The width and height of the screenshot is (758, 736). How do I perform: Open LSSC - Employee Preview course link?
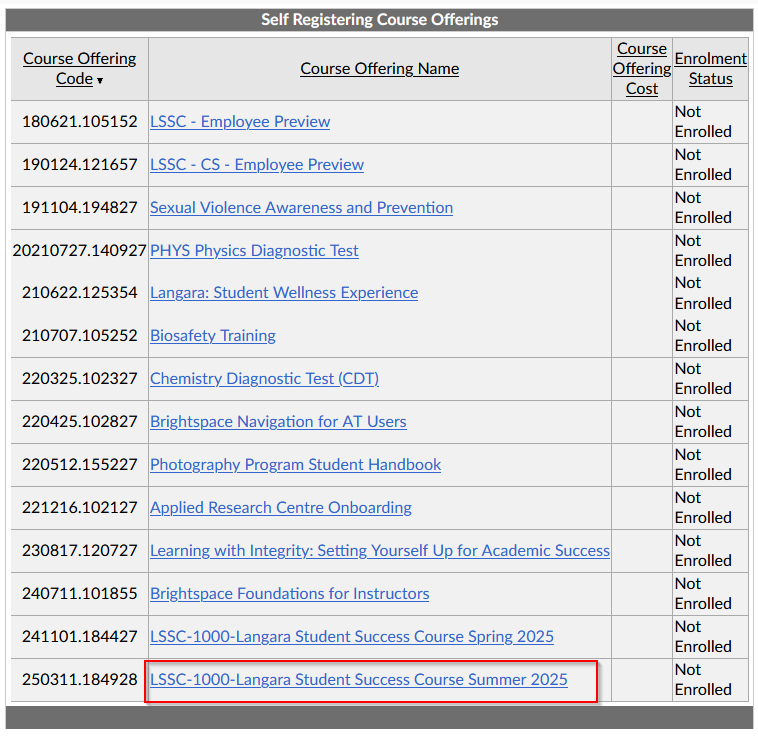[240, 122]
